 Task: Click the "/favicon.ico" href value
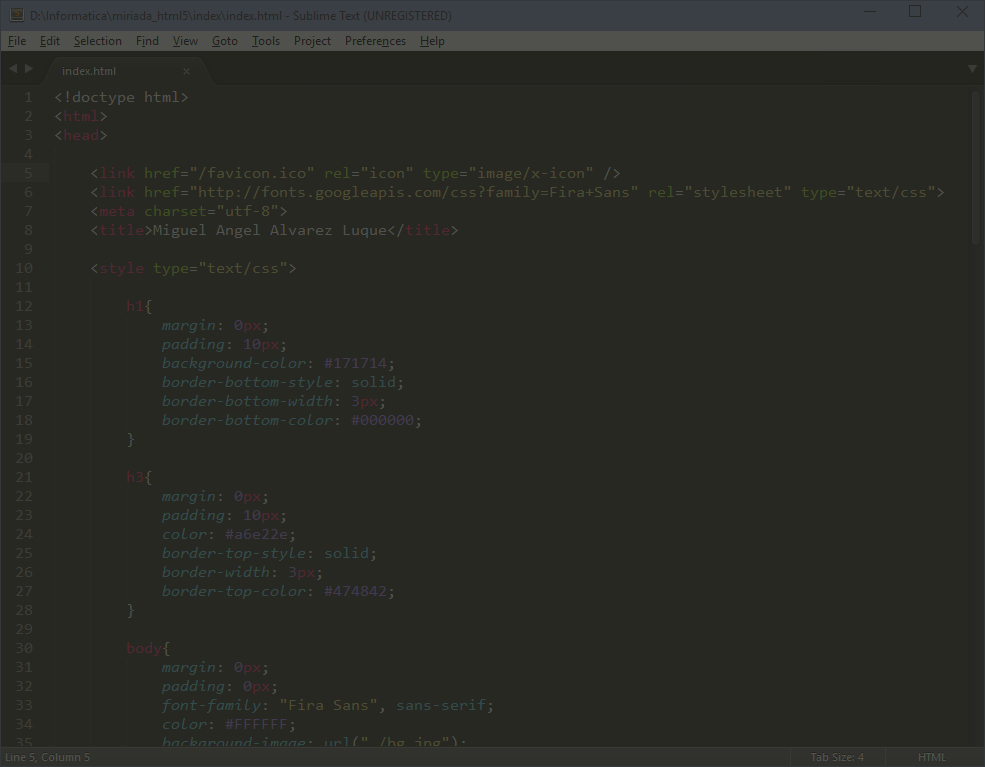(252, 173)
